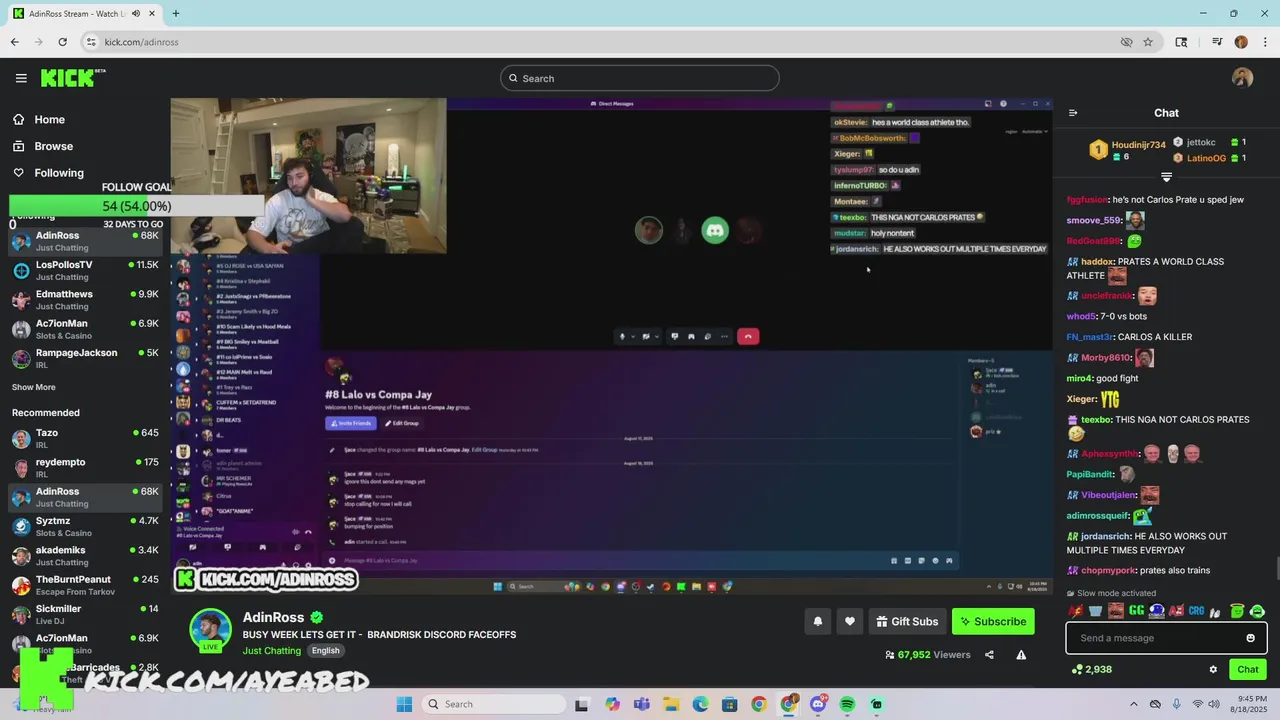This screenshot has width=1280, height=720.
Task: Open chat settings gear
Action: click(x=1213, y=669)
